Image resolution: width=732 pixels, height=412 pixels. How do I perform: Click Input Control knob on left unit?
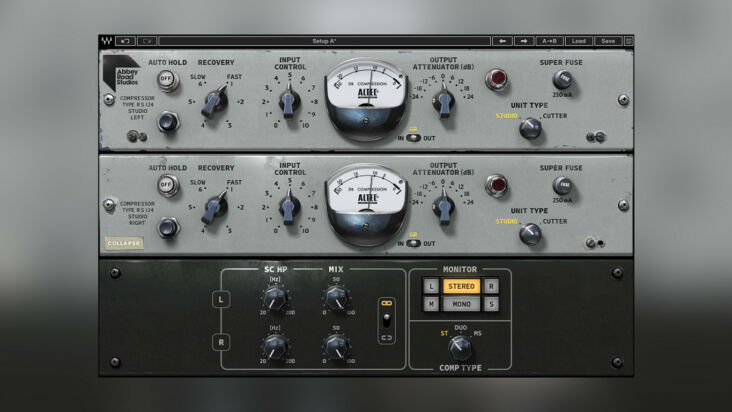point(289,101)
